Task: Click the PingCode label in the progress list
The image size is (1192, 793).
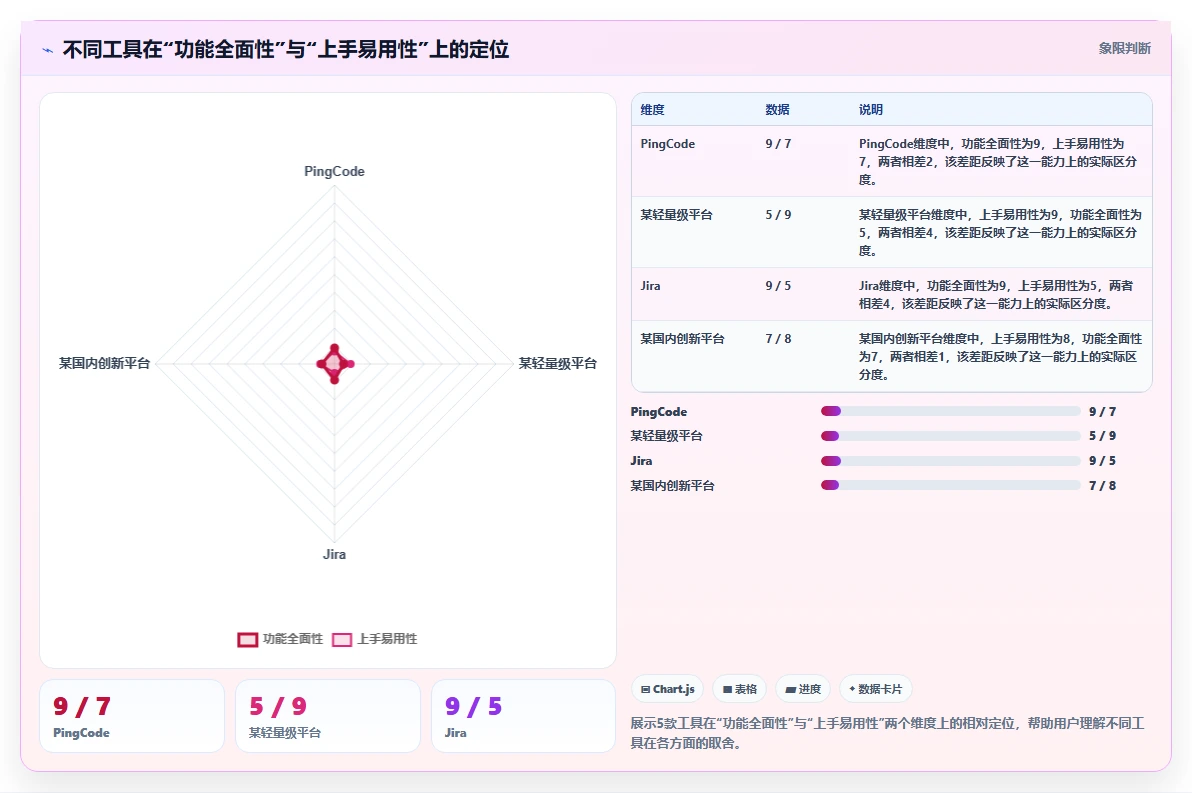Action: pos(658,411)
